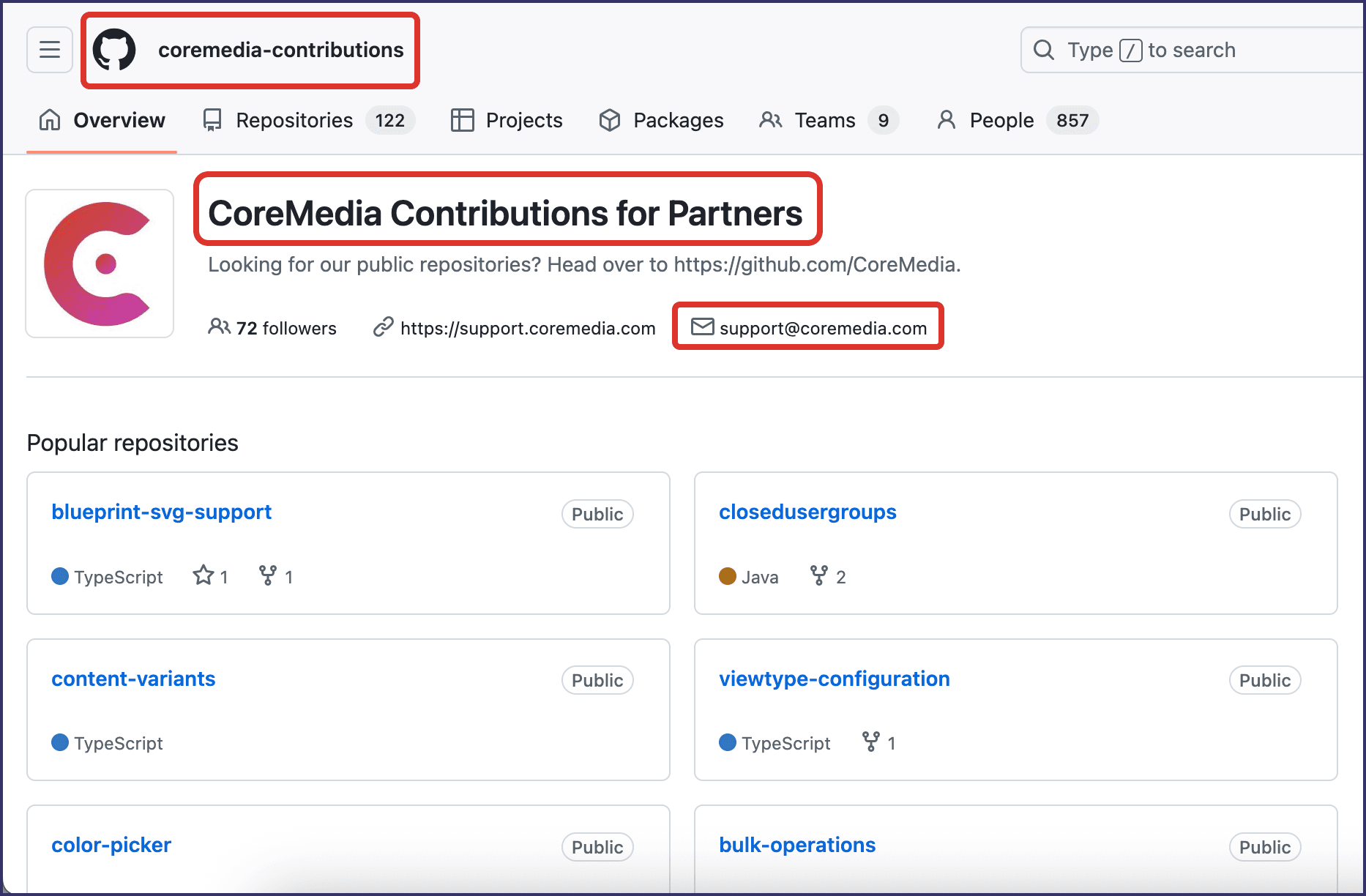Click the fork icon on closedusergroups
This screenshot has width=1366, height=896.
click(818, 576)
